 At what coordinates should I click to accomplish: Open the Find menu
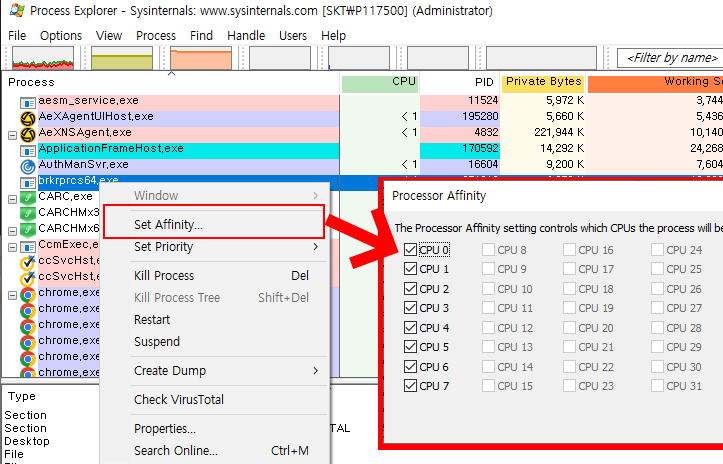click(x=201, y=36)
